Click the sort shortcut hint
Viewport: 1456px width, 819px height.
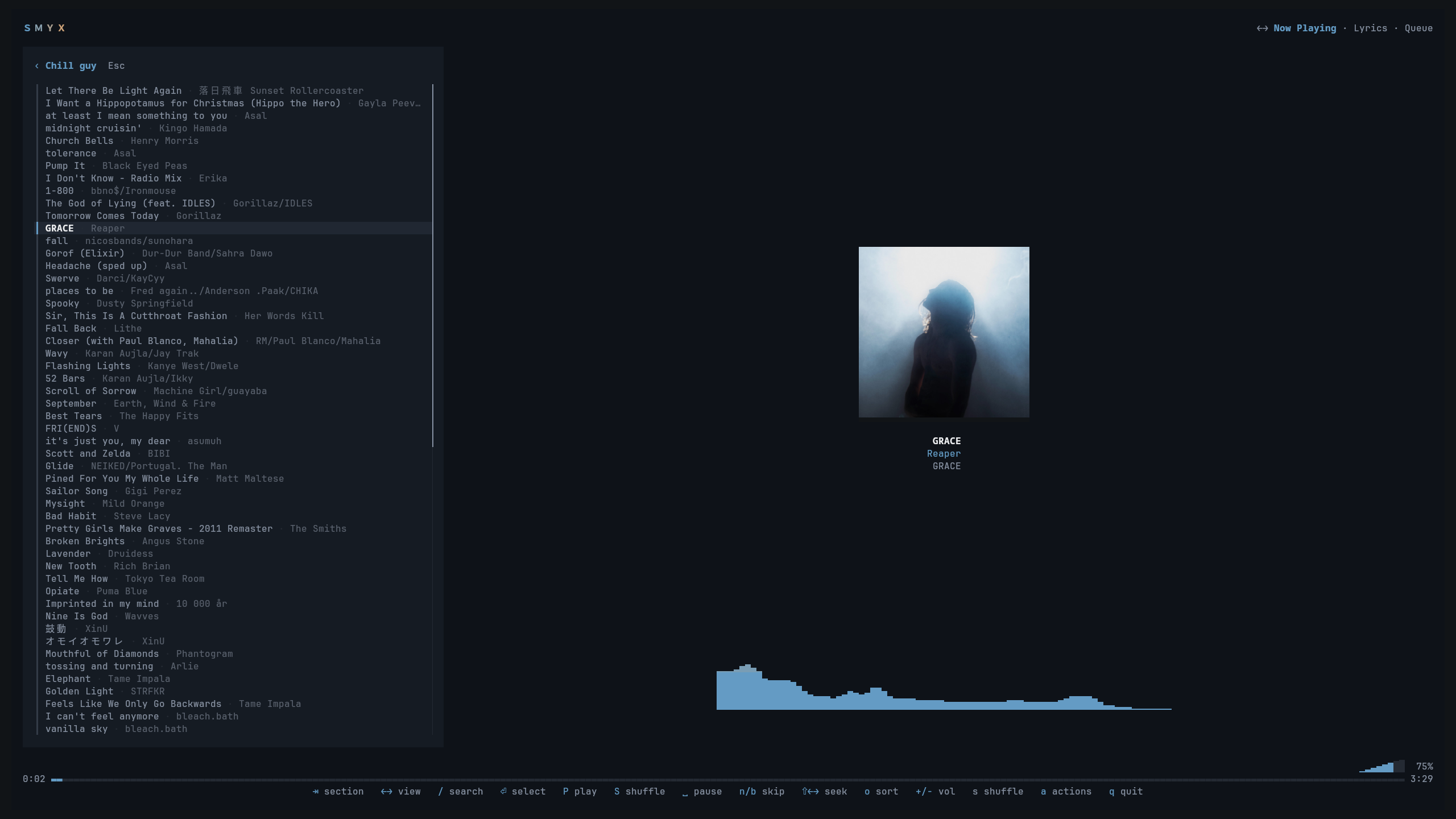coord(881,792)
